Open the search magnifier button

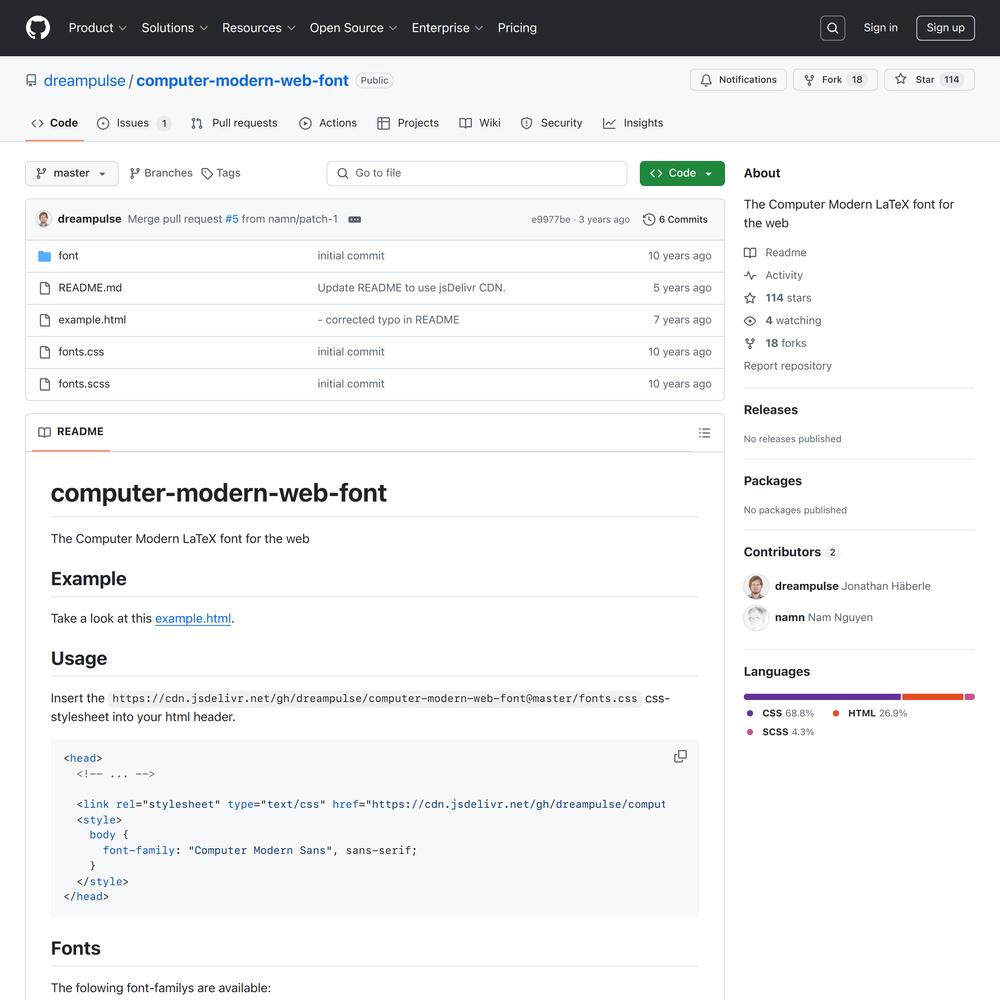click(832, 28)
